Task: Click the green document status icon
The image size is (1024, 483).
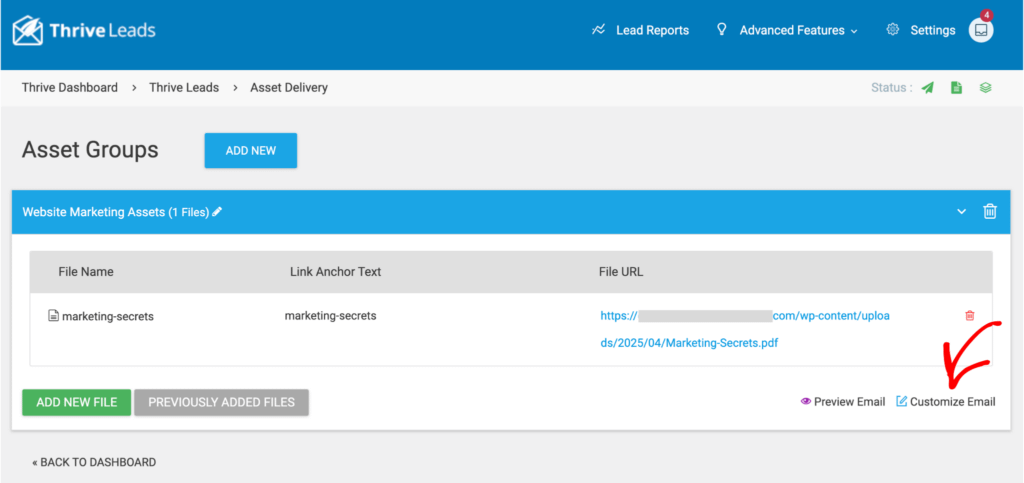Action: click(956, 88)
